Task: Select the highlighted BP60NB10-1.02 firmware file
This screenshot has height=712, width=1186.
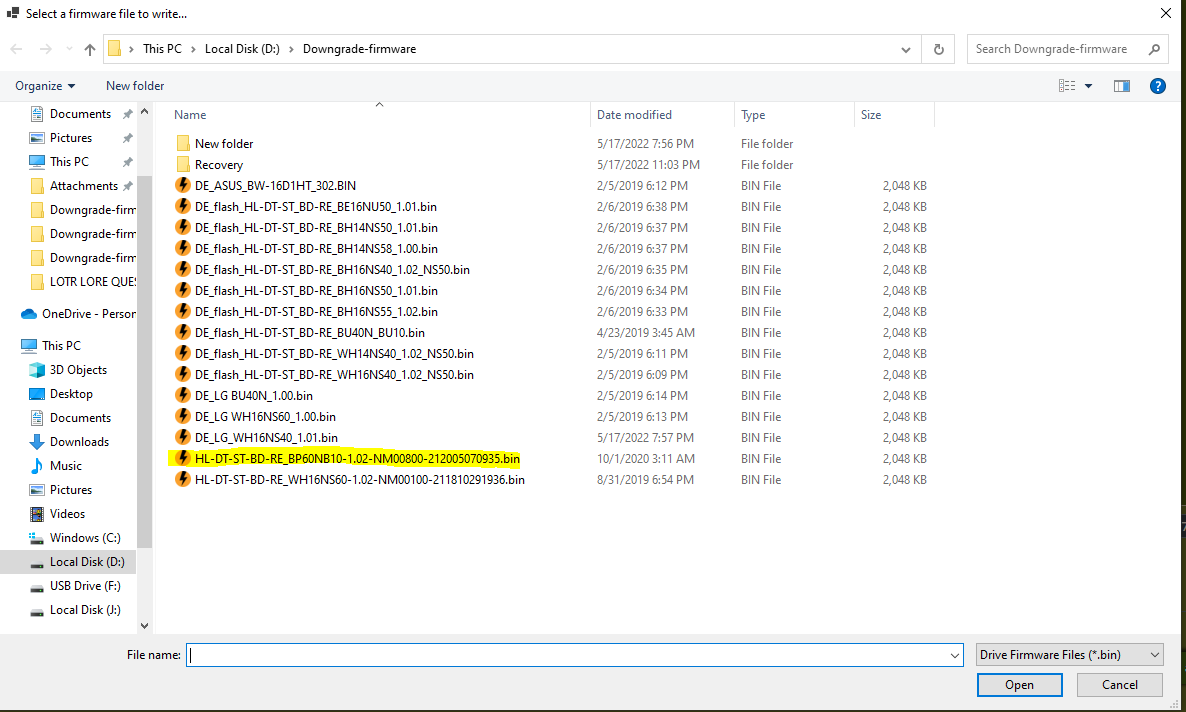Action: coord(357,459)
